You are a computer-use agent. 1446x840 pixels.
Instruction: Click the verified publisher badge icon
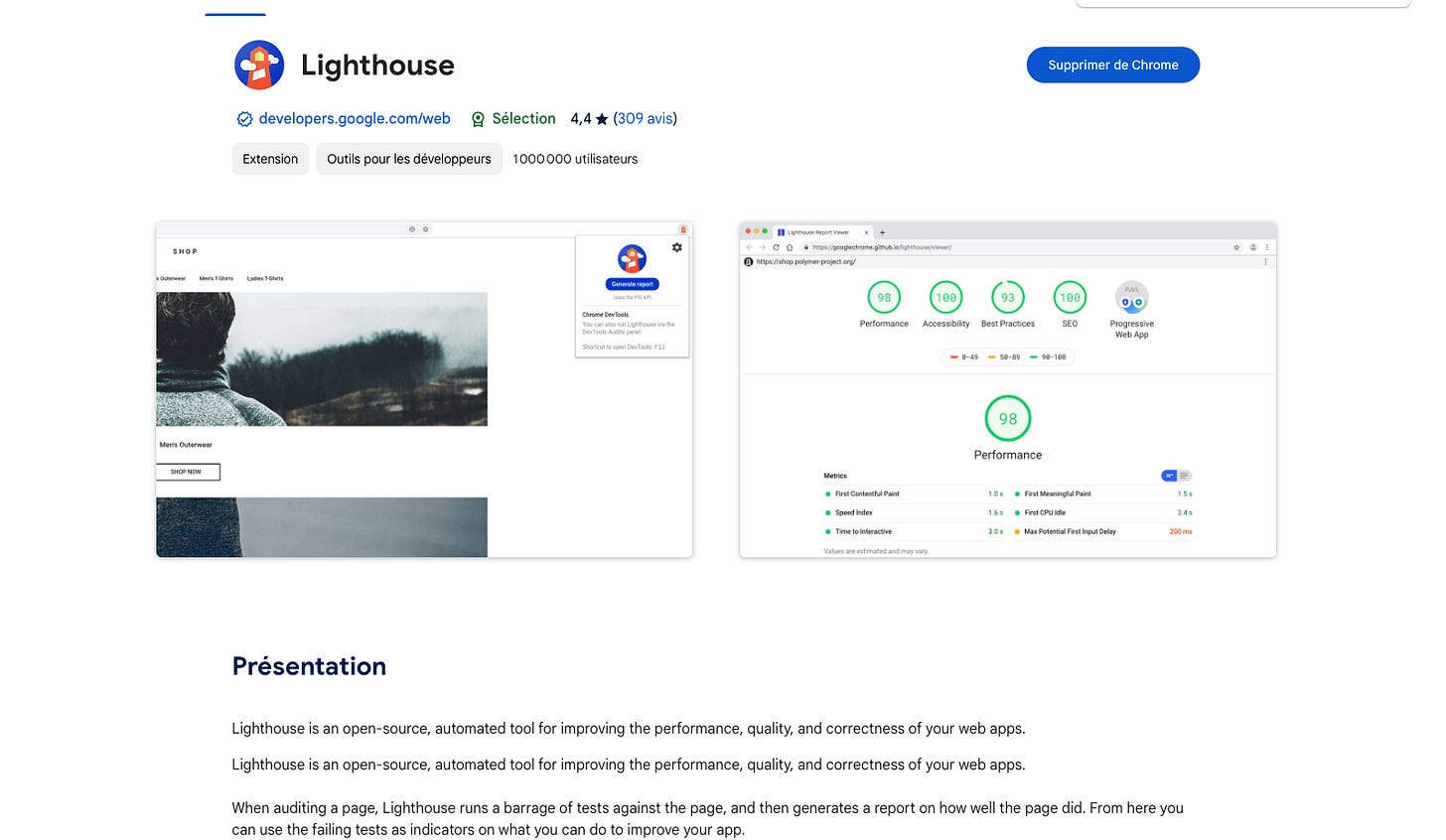pyautogui.click(x=244, y=119)
